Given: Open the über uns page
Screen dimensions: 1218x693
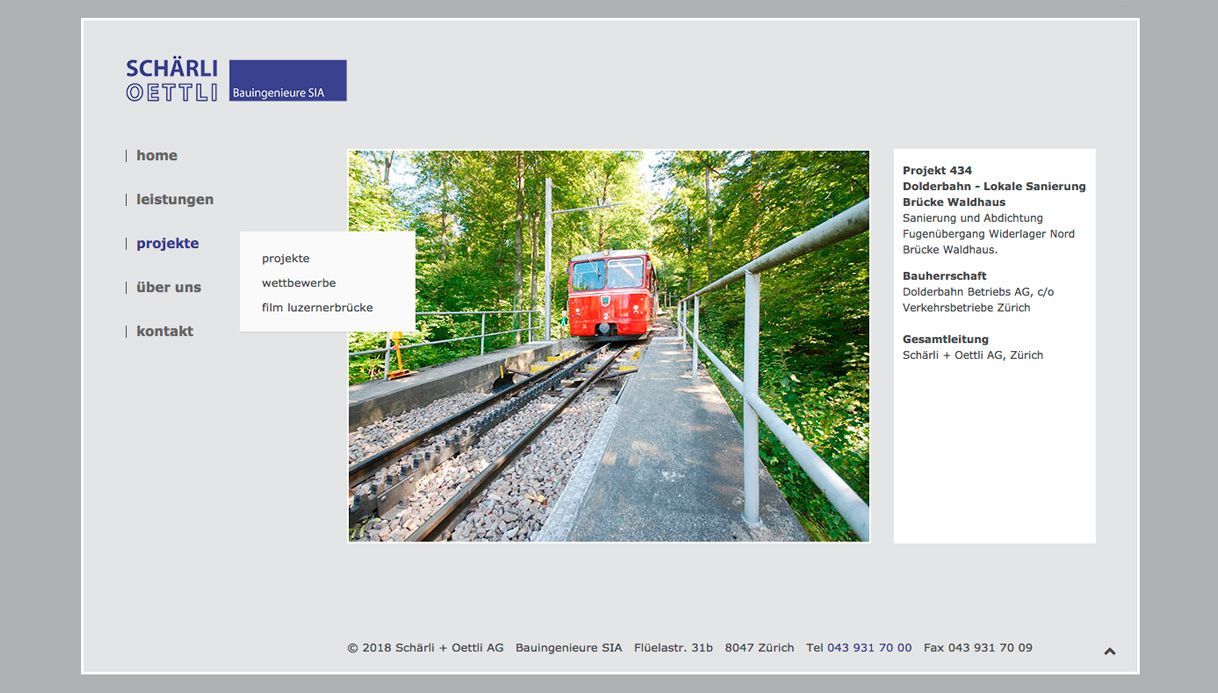Looking at the screenshot, I should (x=168, y=286).
